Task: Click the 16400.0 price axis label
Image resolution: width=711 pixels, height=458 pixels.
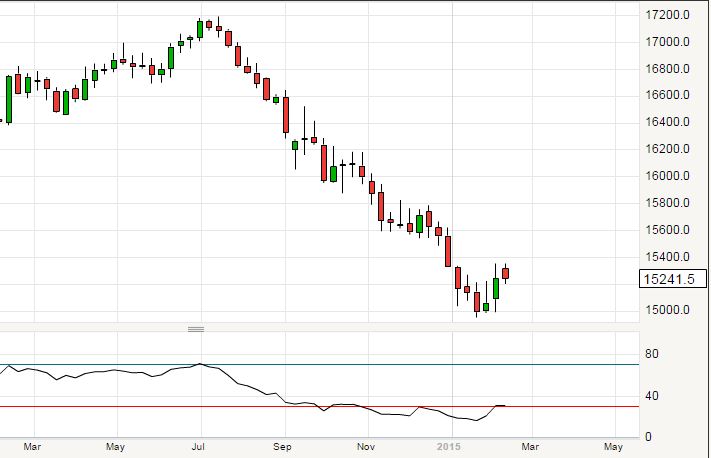Action: tap(669, 122)
